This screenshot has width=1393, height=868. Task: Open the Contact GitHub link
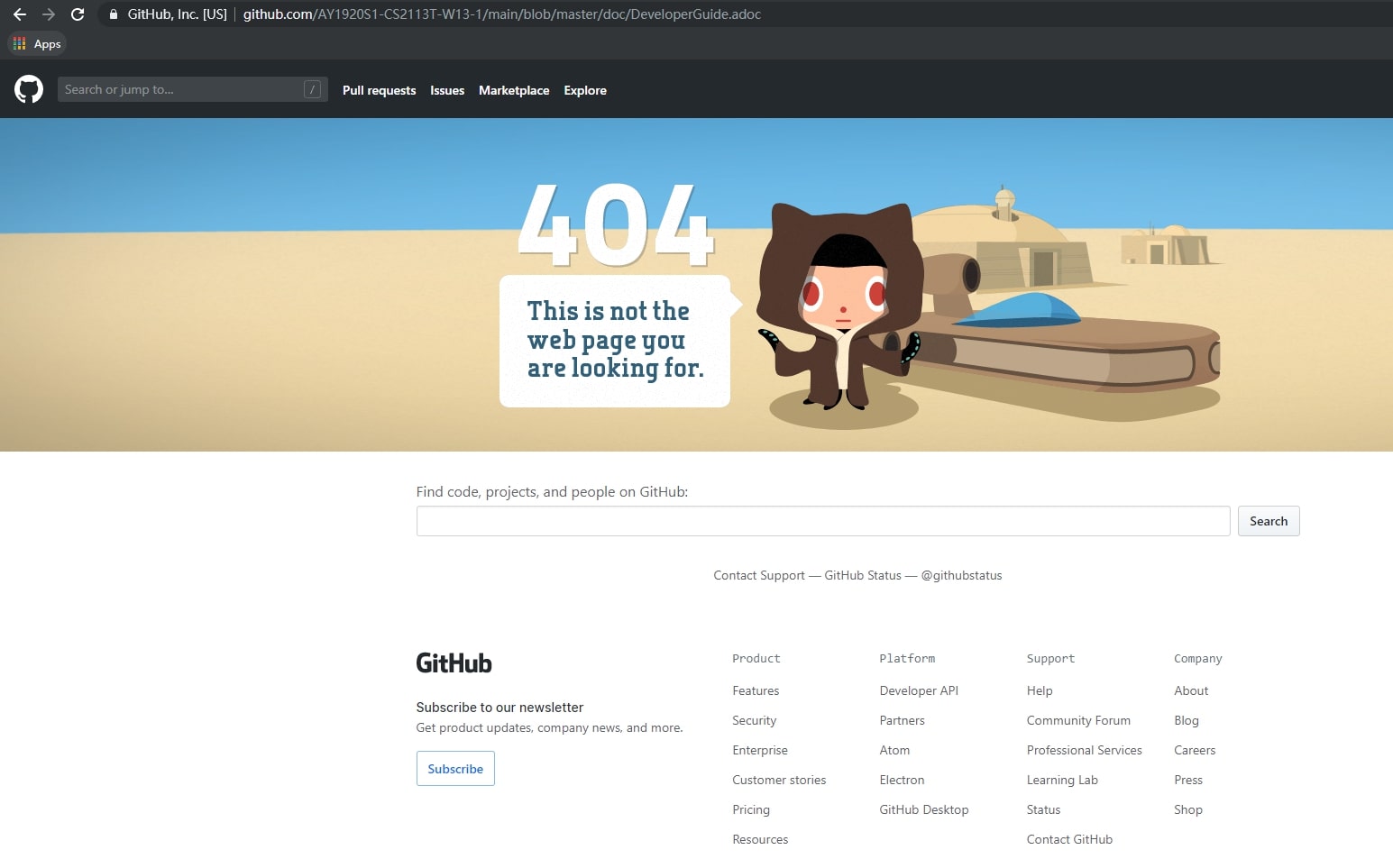(1069, 839)
